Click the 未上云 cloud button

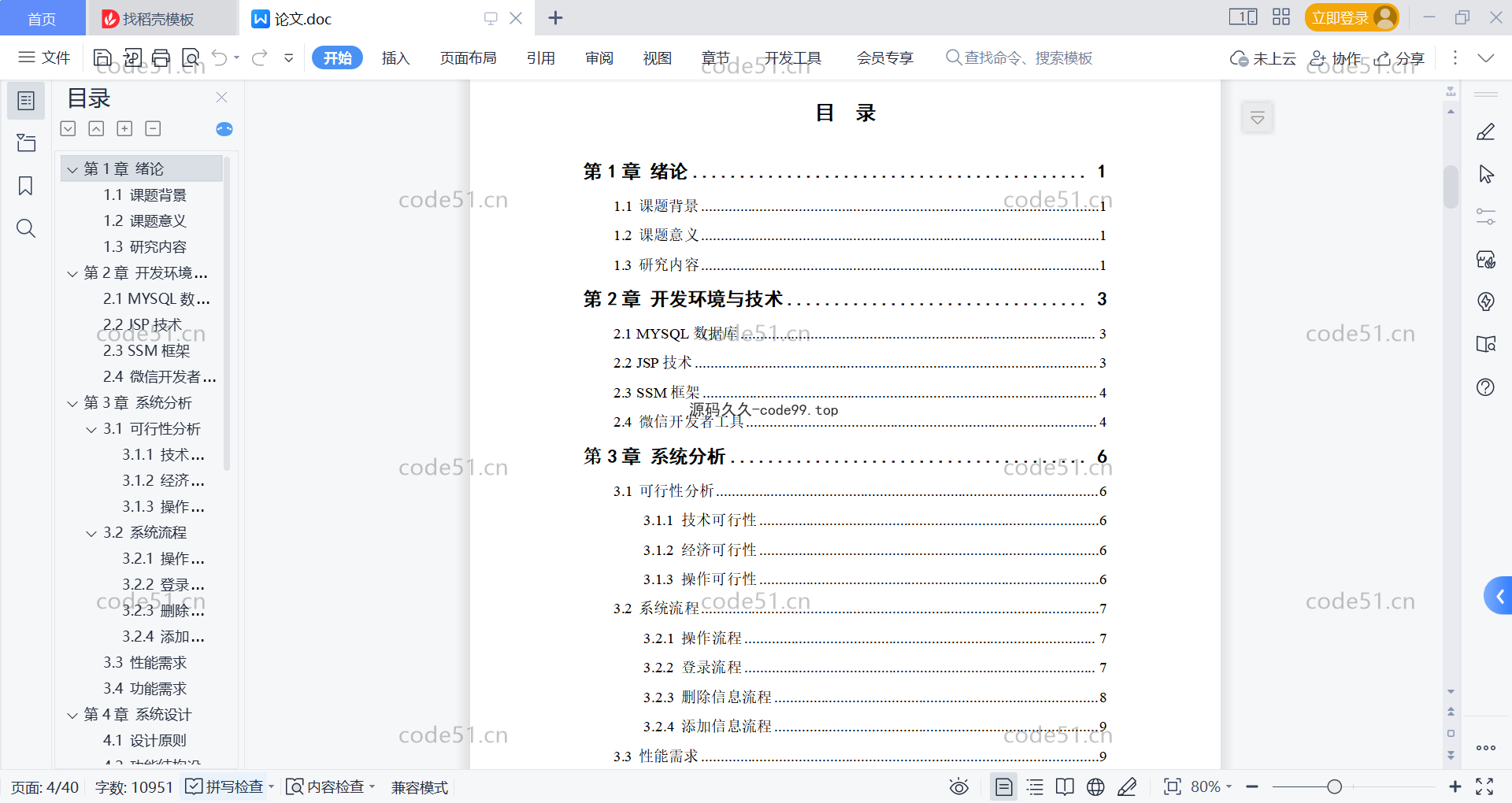point(1263,58)
